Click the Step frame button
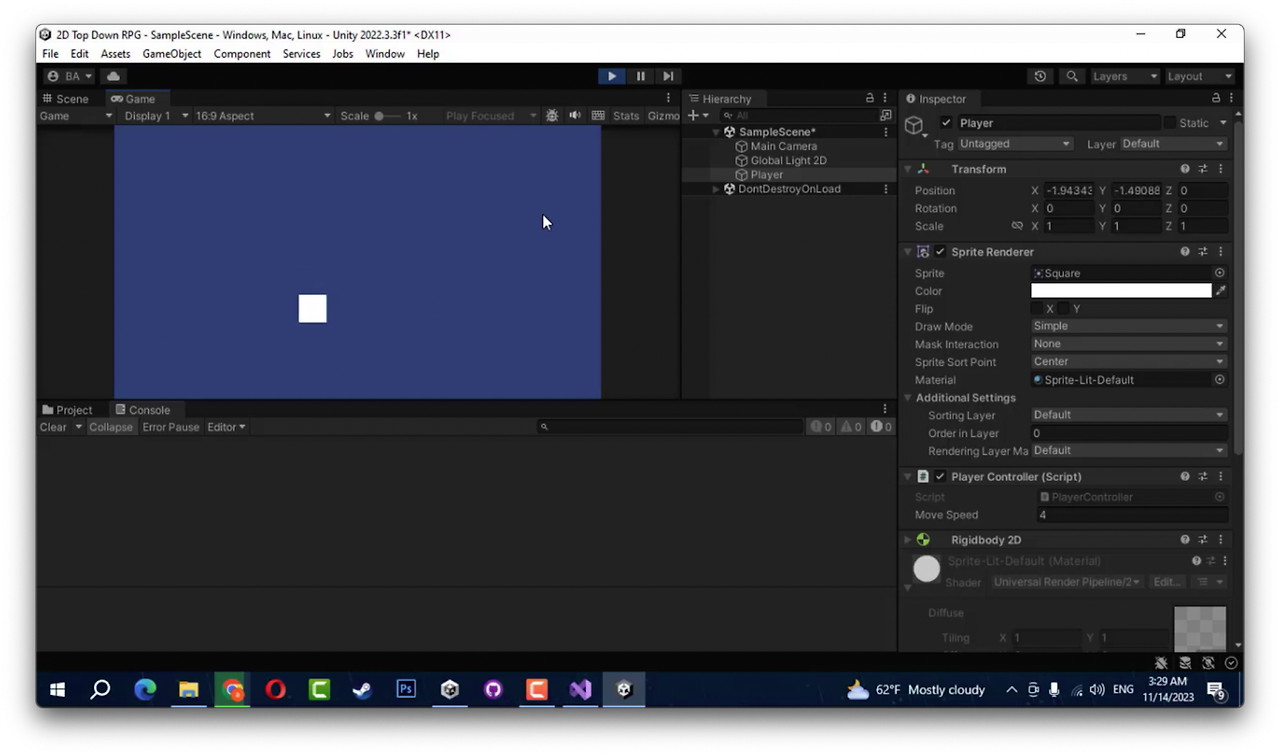 pos(669,76)
